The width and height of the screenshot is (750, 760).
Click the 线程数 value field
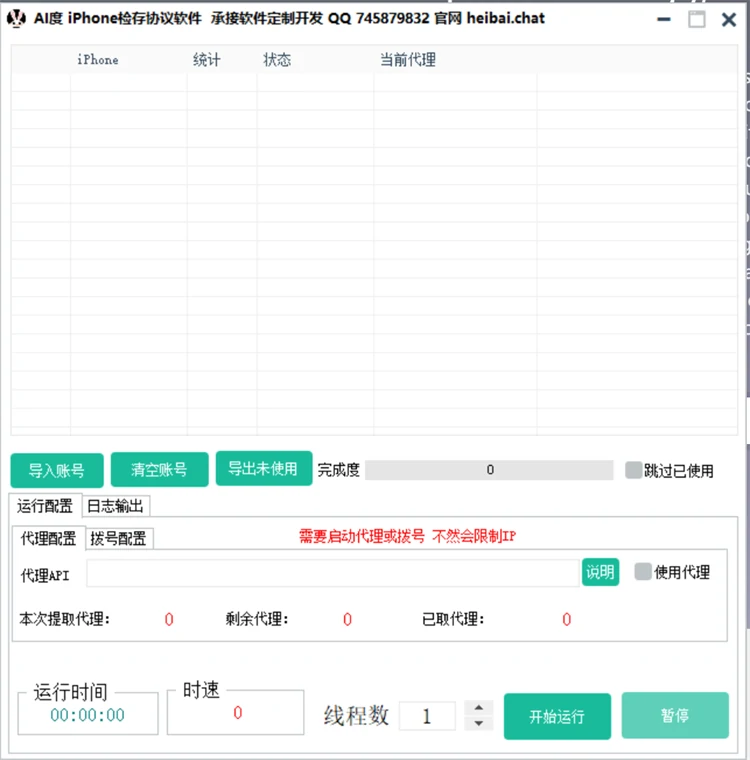(x=427, y=715)
